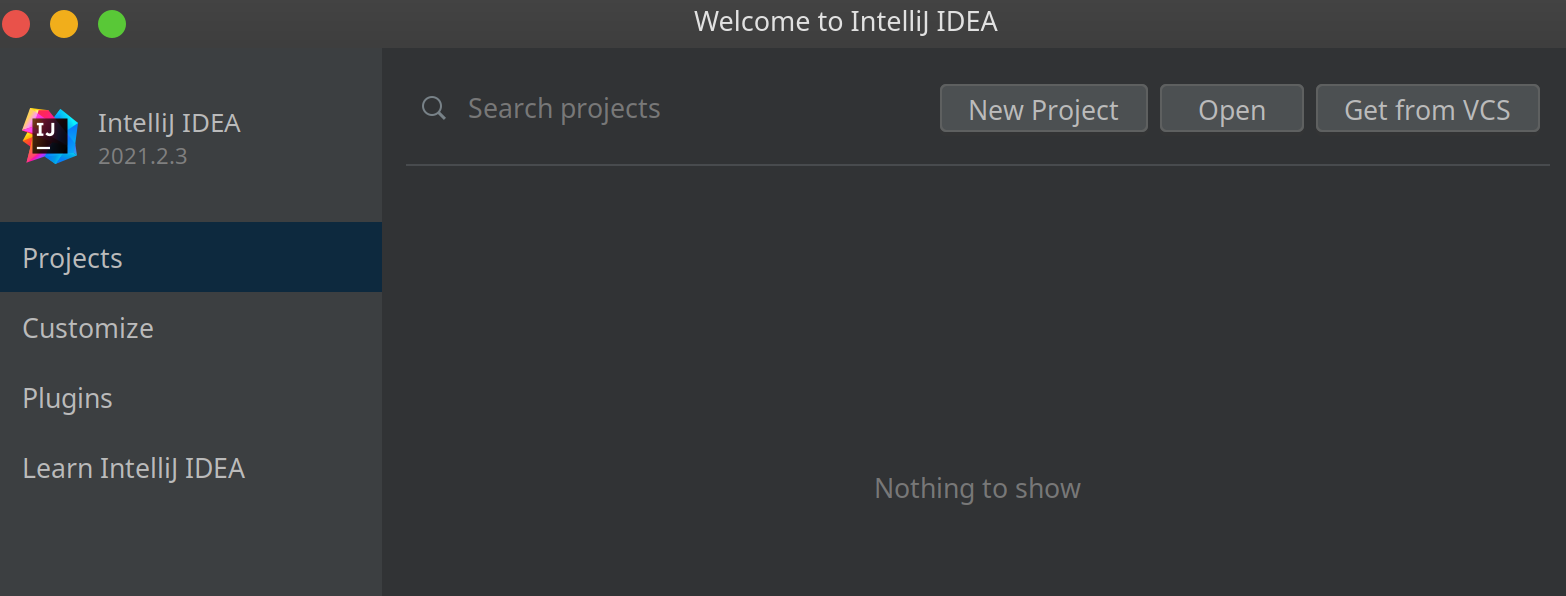Click the IntelliJ IDEA product name label

pyautogui.click(x=169, y=123)
